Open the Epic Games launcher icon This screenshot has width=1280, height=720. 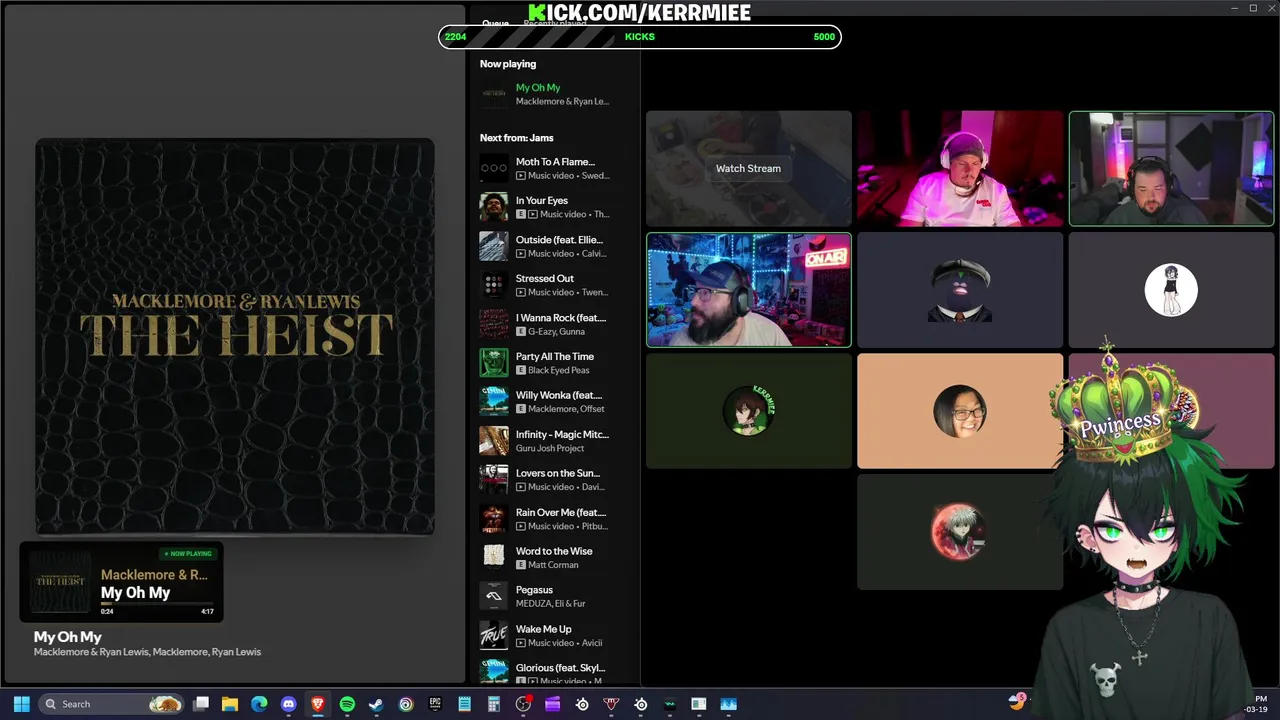pyautogui.click(x=435, y=704)
